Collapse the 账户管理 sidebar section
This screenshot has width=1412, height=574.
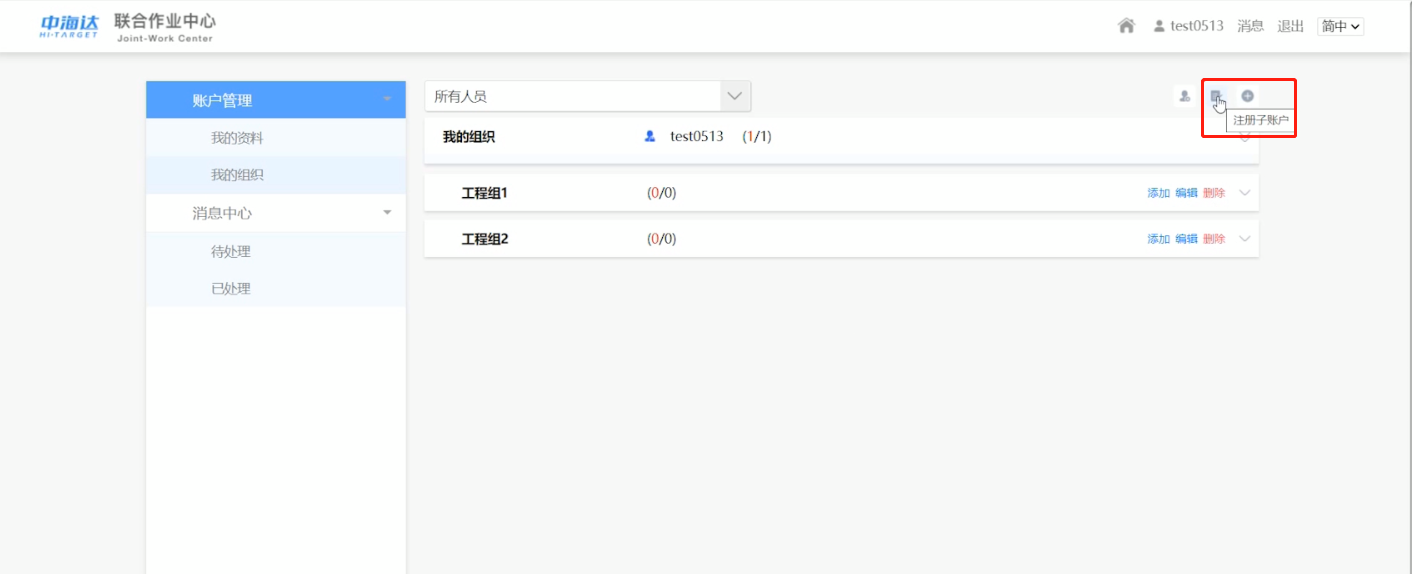pyautogui.click(x=387, y=100)
